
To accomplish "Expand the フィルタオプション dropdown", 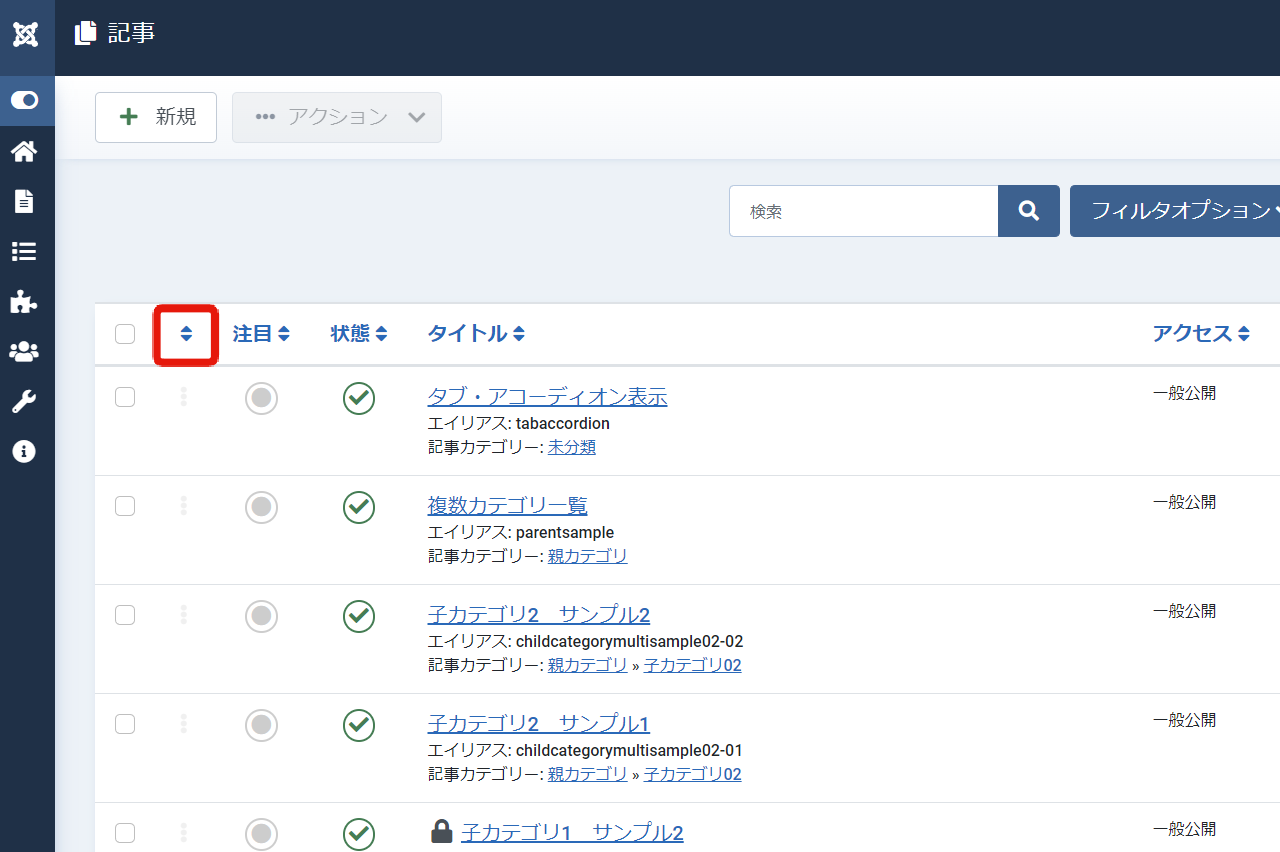I will tap(1175, 211).
